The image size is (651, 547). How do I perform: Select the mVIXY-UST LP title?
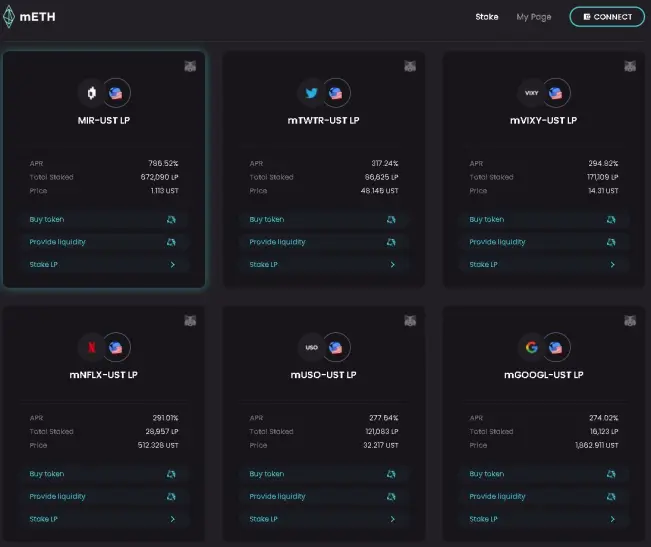543,120
